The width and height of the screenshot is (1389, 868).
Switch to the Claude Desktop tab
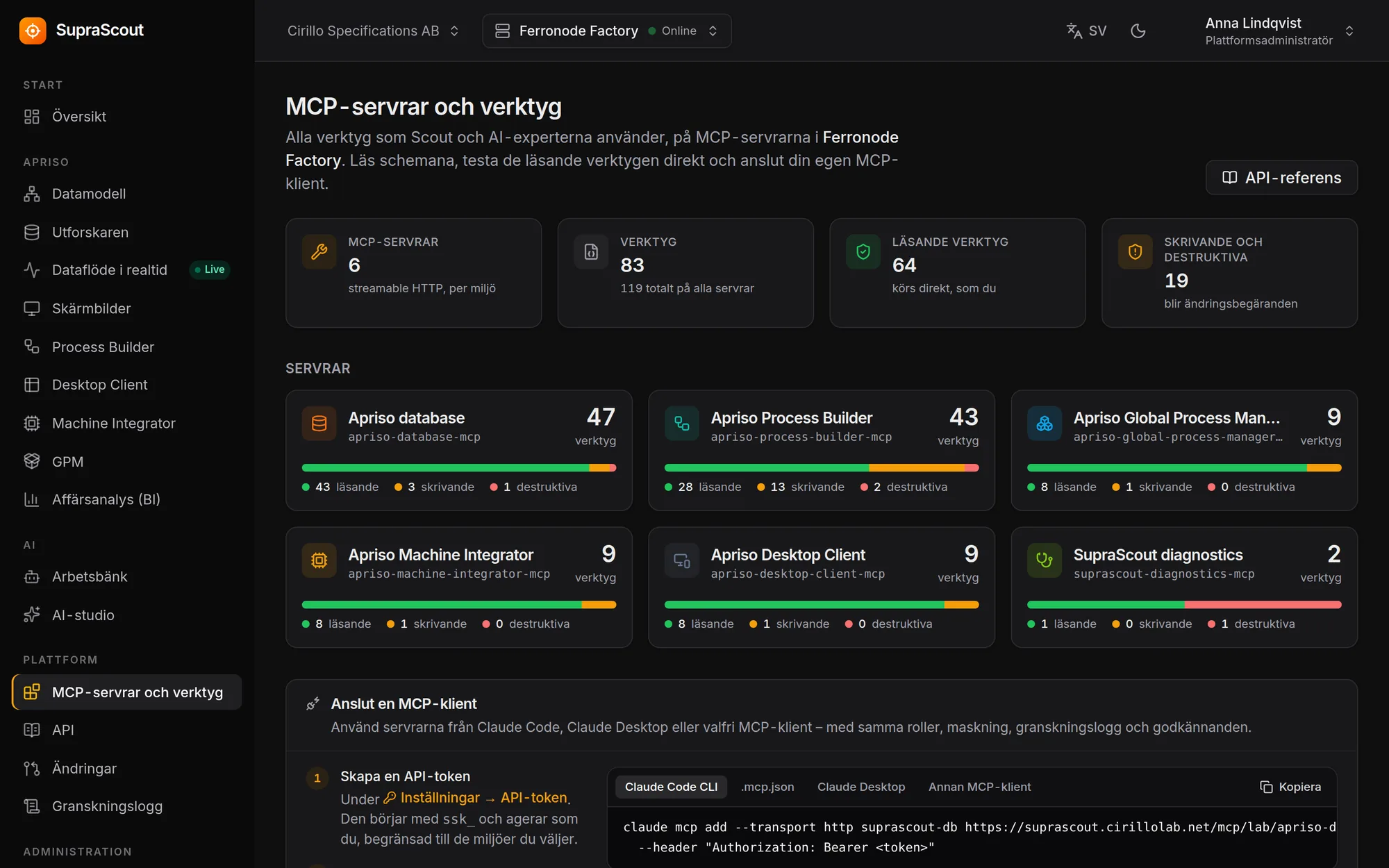(x=861, y=787)
